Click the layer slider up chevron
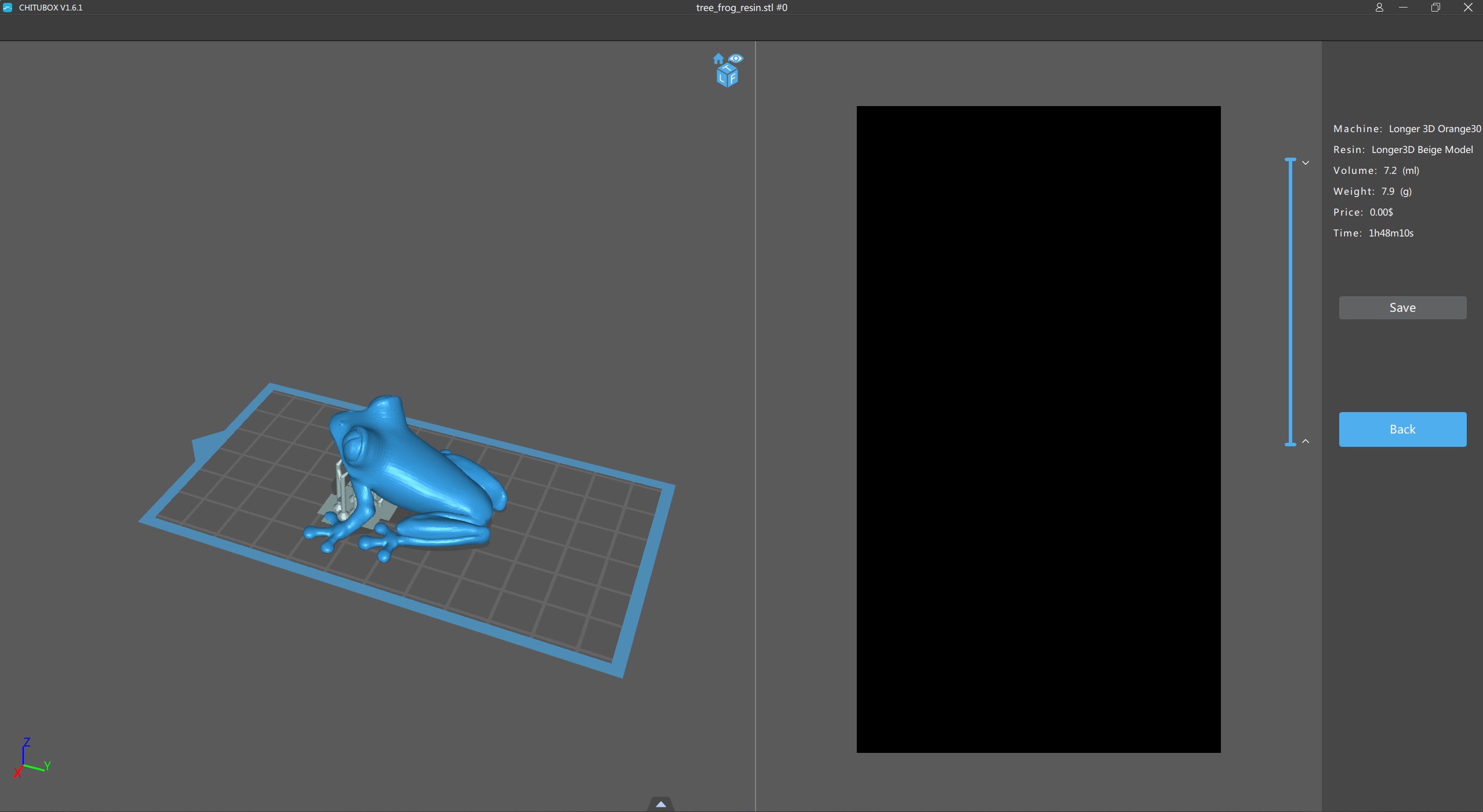Image resolution: width=1483 pixels, height=812 pixels. pyautogui.click(x=1306, y=441)
